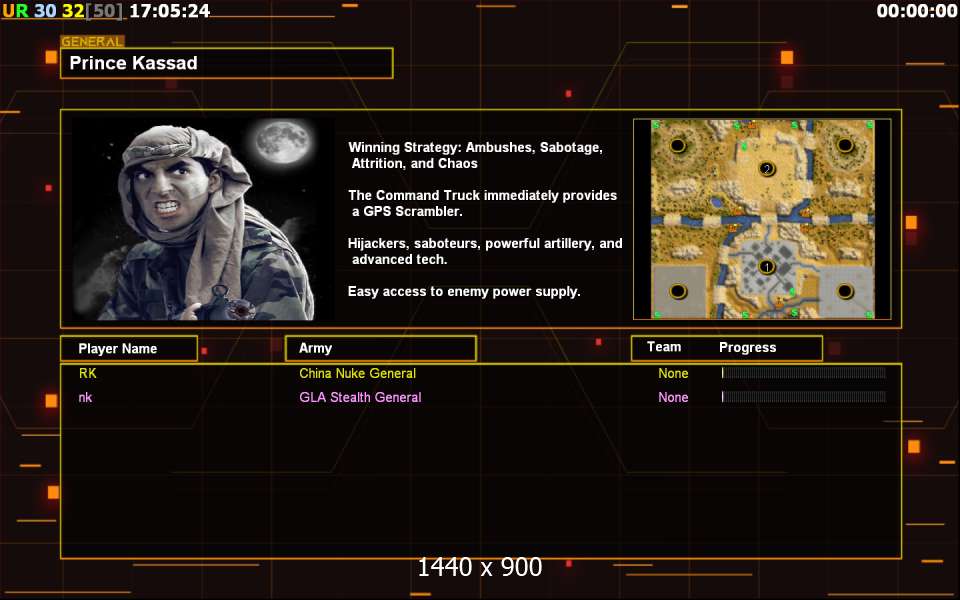
Task: Select the empty start slot in the map's southeast corner
Action: [845, 291]
